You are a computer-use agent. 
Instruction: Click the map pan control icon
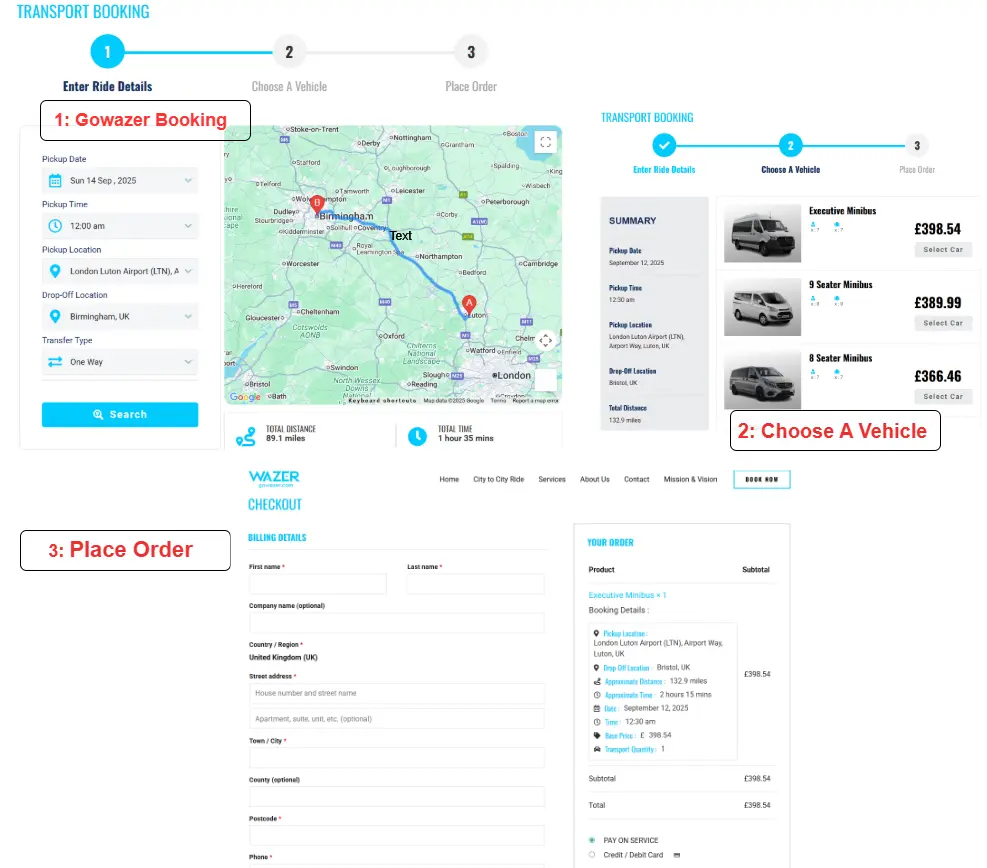tap(545, 340)
